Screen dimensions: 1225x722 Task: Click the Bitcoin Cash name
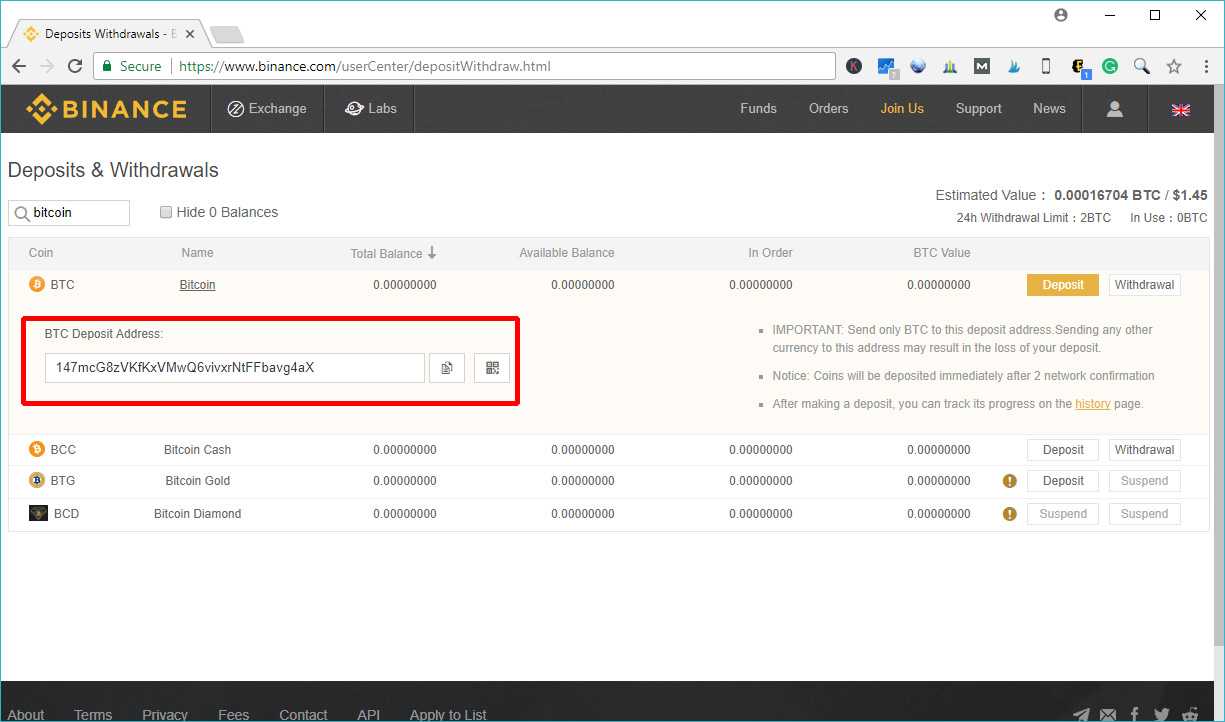pos(197,450)
